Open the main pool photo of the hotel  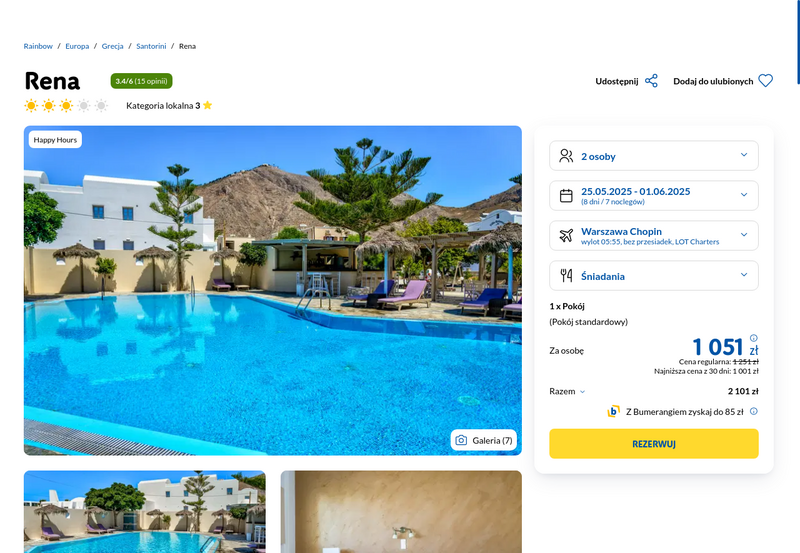[x=272, y=290]
